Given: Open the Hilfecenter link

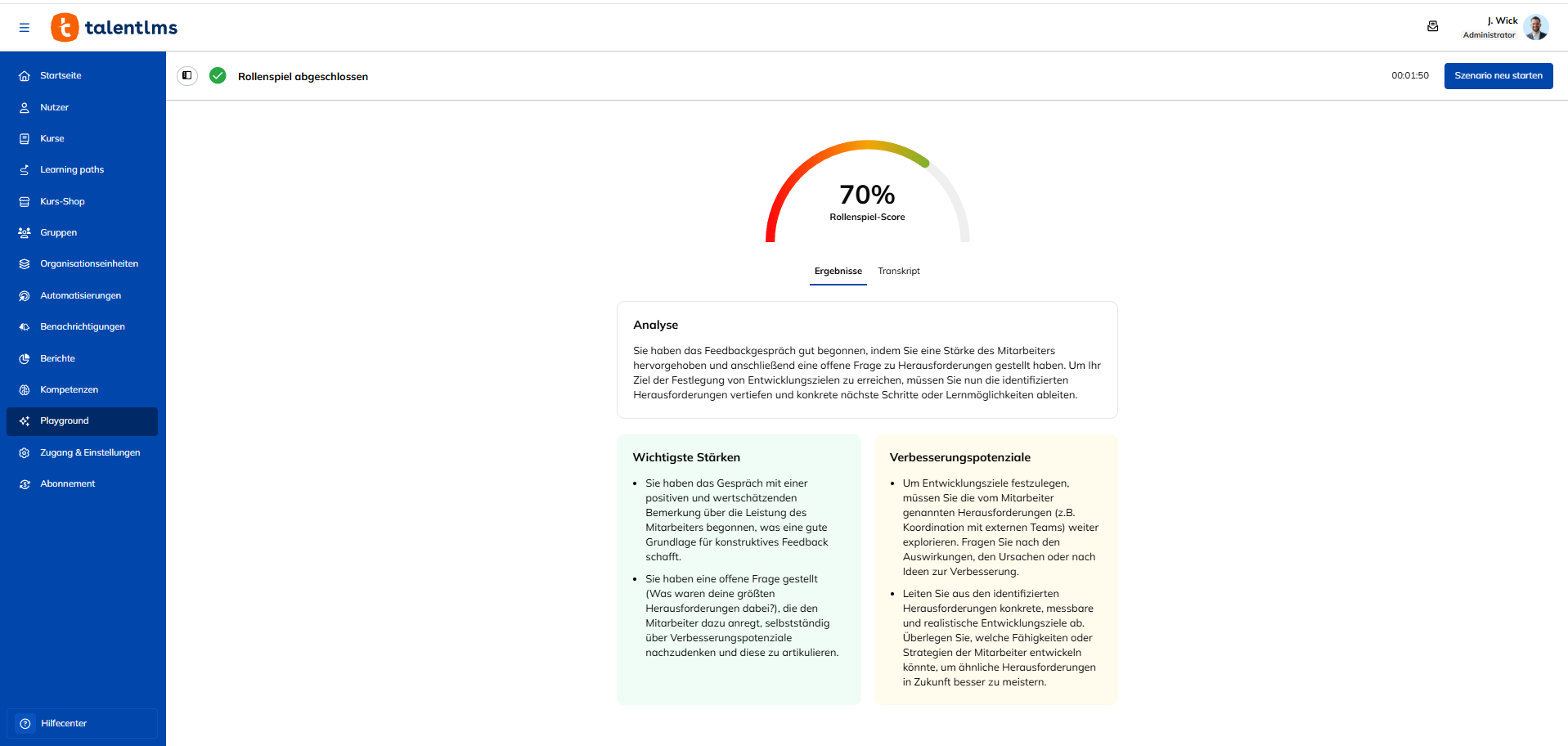Looking at the screenshot, I should pos(82,723).
